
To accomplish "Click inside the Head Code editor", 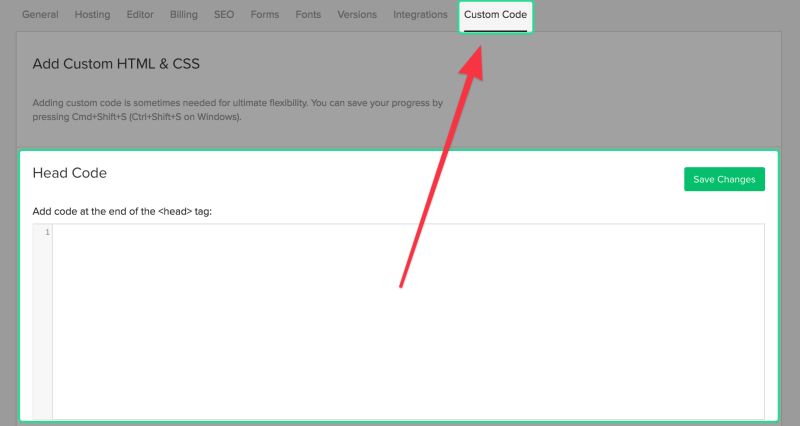I will click(408, 321).
